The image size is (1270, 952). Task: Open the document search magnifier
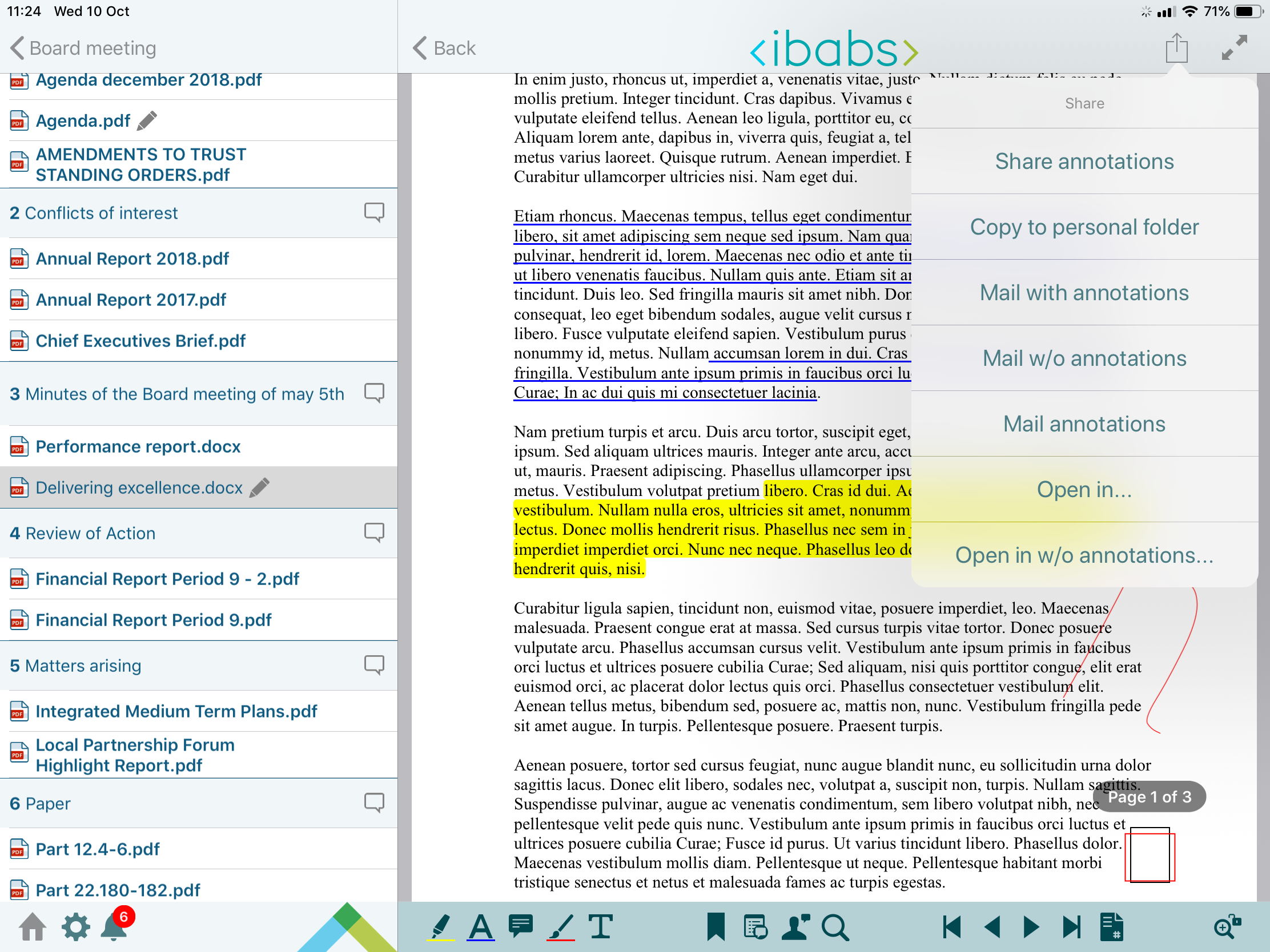835,926
